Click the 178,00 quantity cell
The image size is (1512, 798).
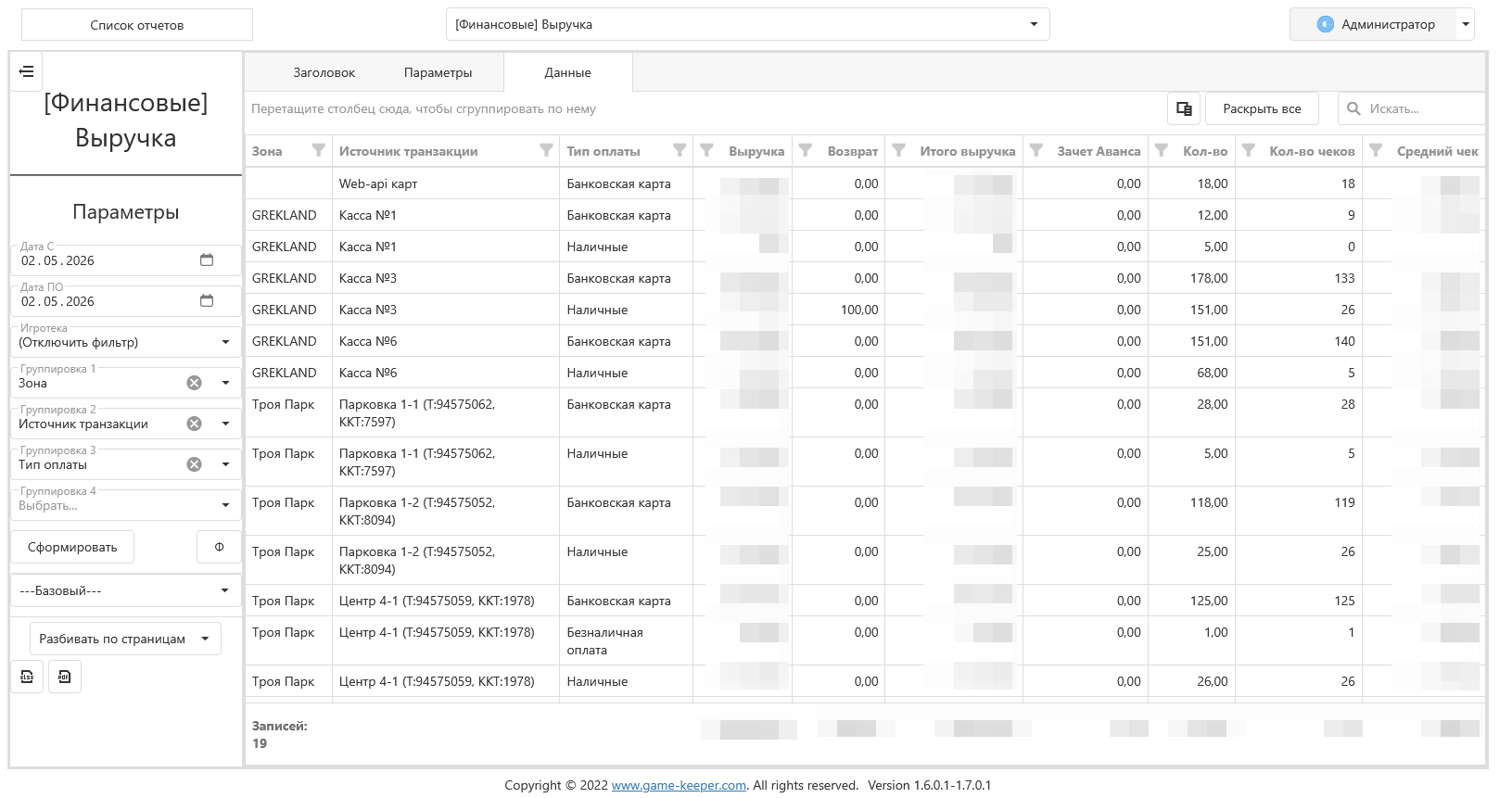(1191, 278)
